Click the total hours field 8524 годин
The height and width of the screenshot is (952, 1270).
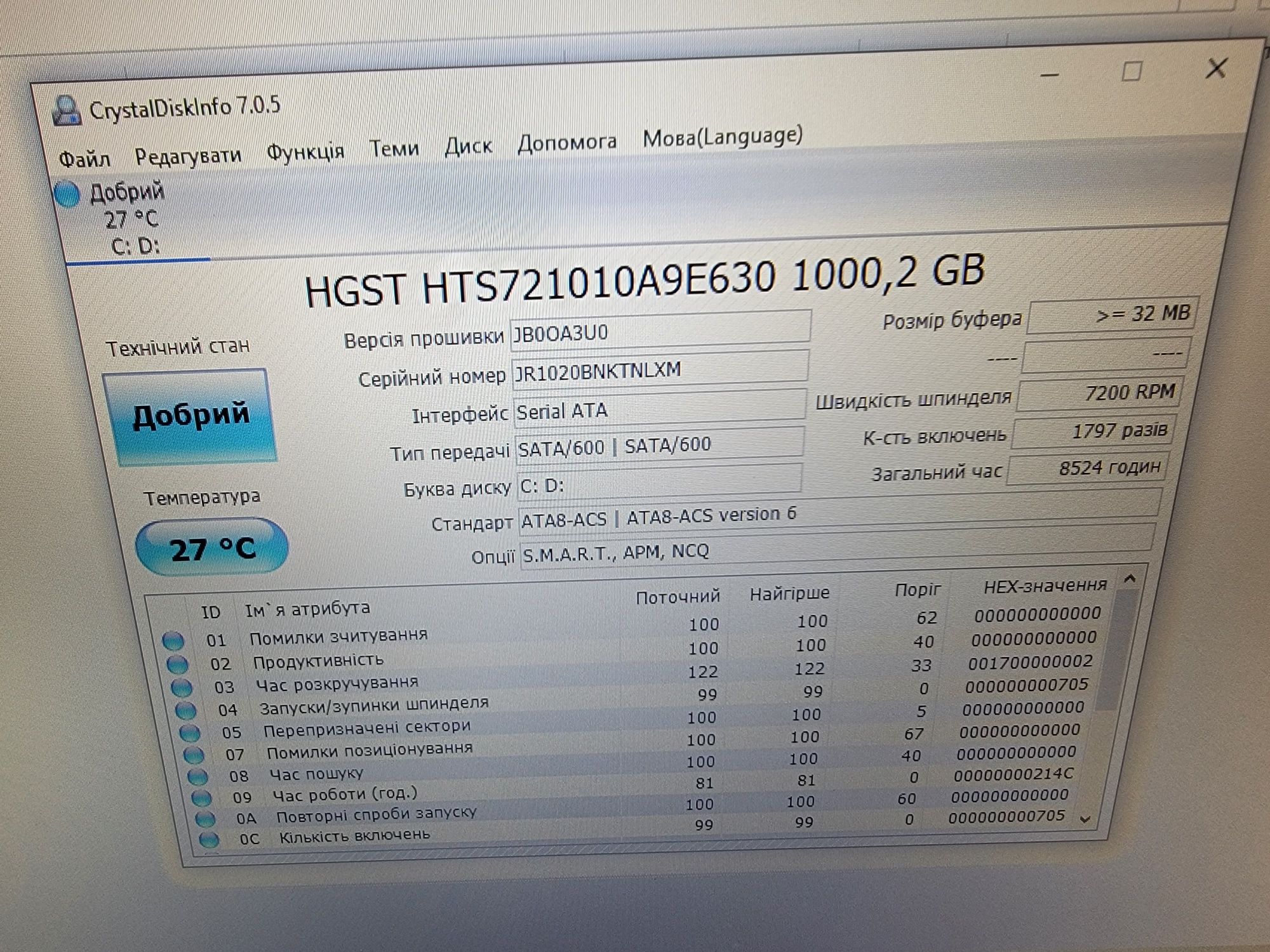pyautogui.click(x=1088, y=468)
